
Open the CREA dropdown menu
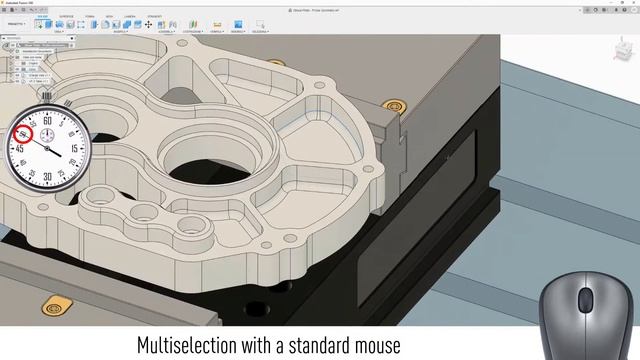59,31
